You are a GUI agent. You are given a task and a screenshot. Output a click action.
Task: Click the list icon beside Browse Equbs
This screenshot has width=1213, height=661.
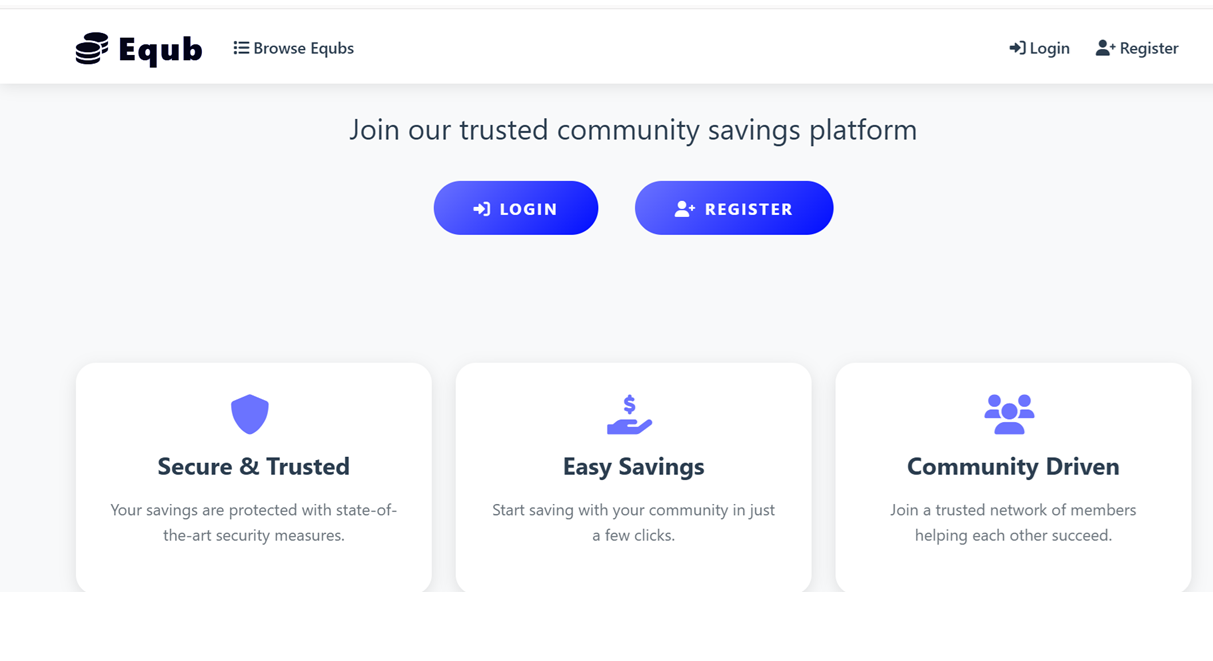(241, 48)
